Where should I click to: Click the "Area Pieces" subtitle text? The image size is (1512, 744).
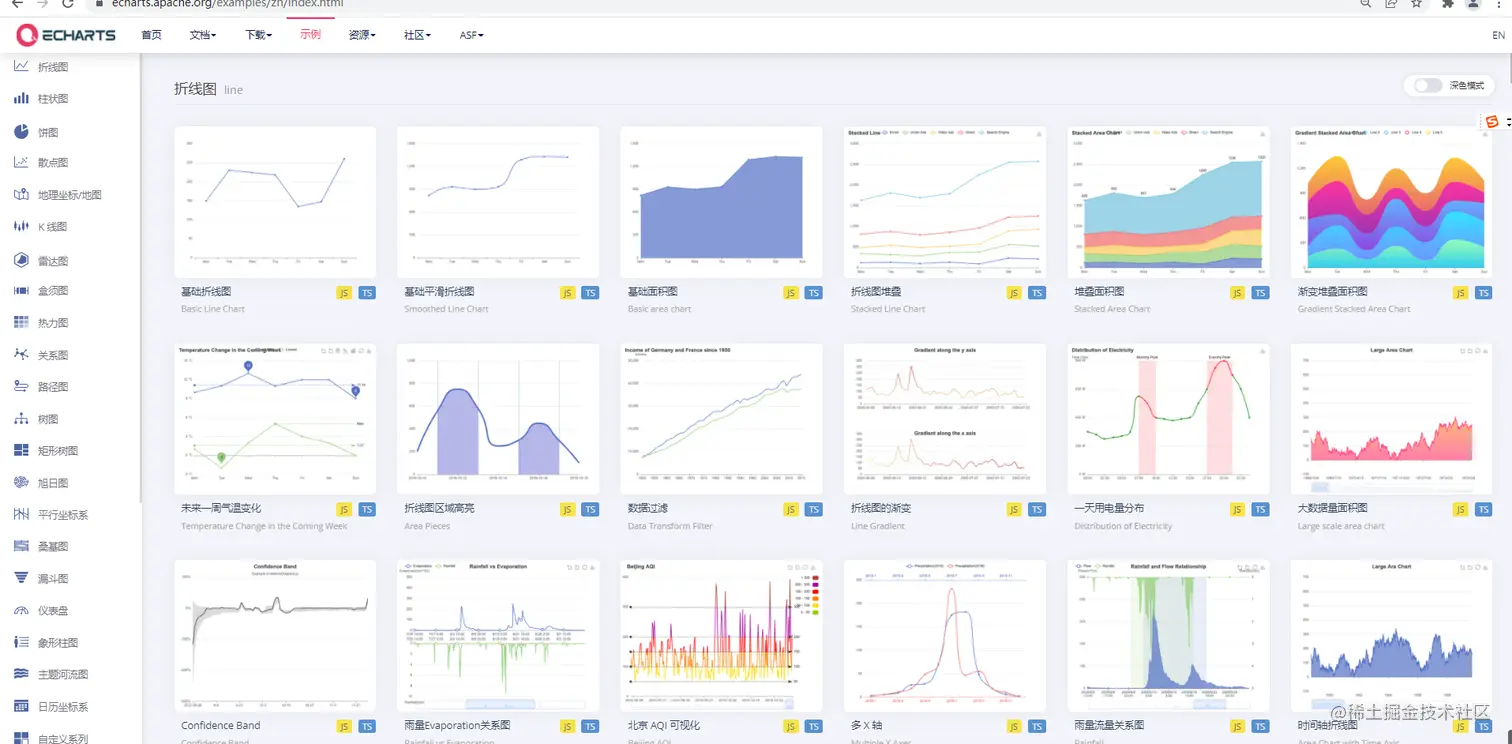(427, 526)
